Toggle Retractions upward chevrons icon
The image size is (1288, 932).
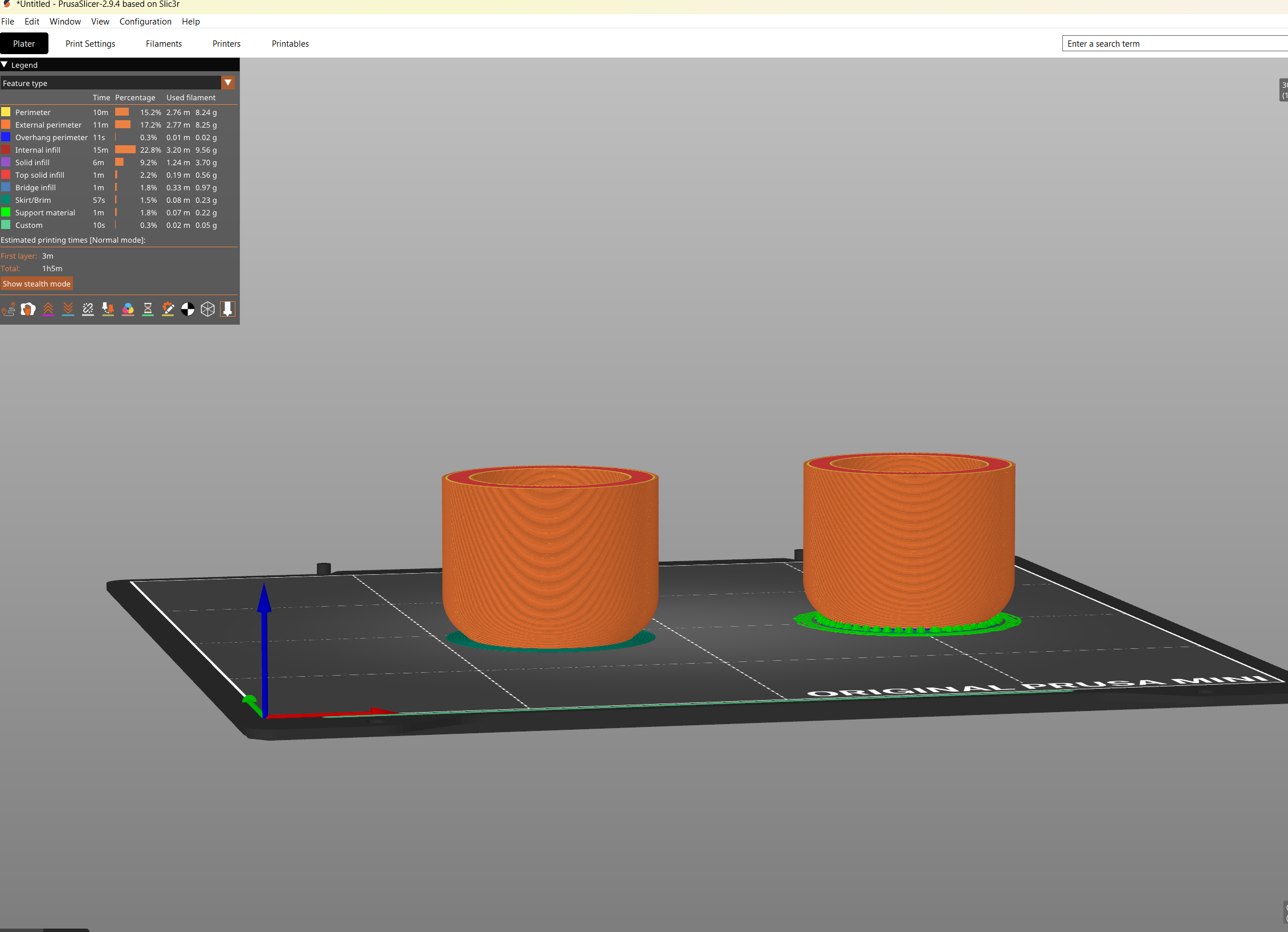click(48, 309)
